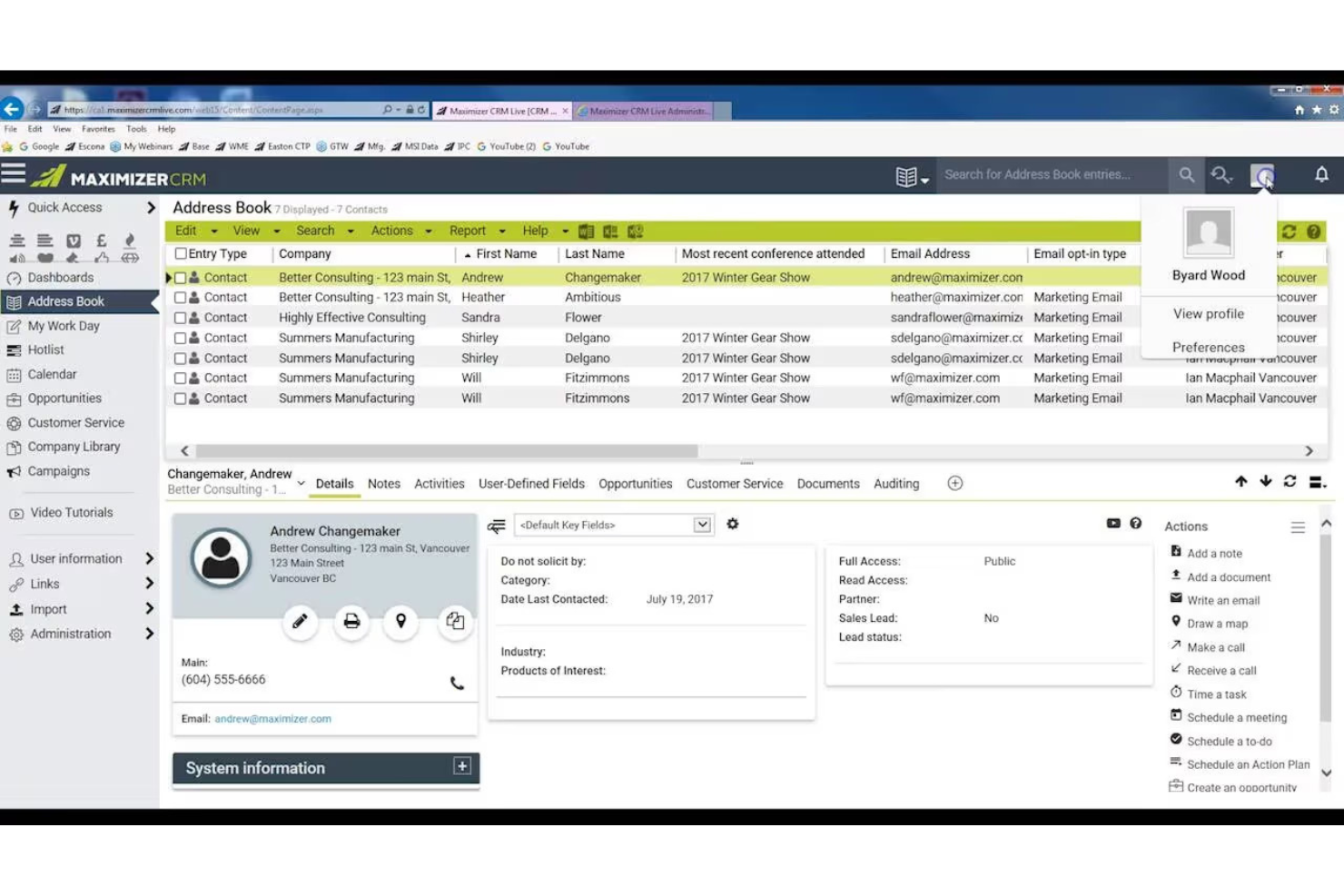Open Dashboards from the sidebar
Image resolution: width=1344 pixels, height=896 pixels.
click(60, 278)
